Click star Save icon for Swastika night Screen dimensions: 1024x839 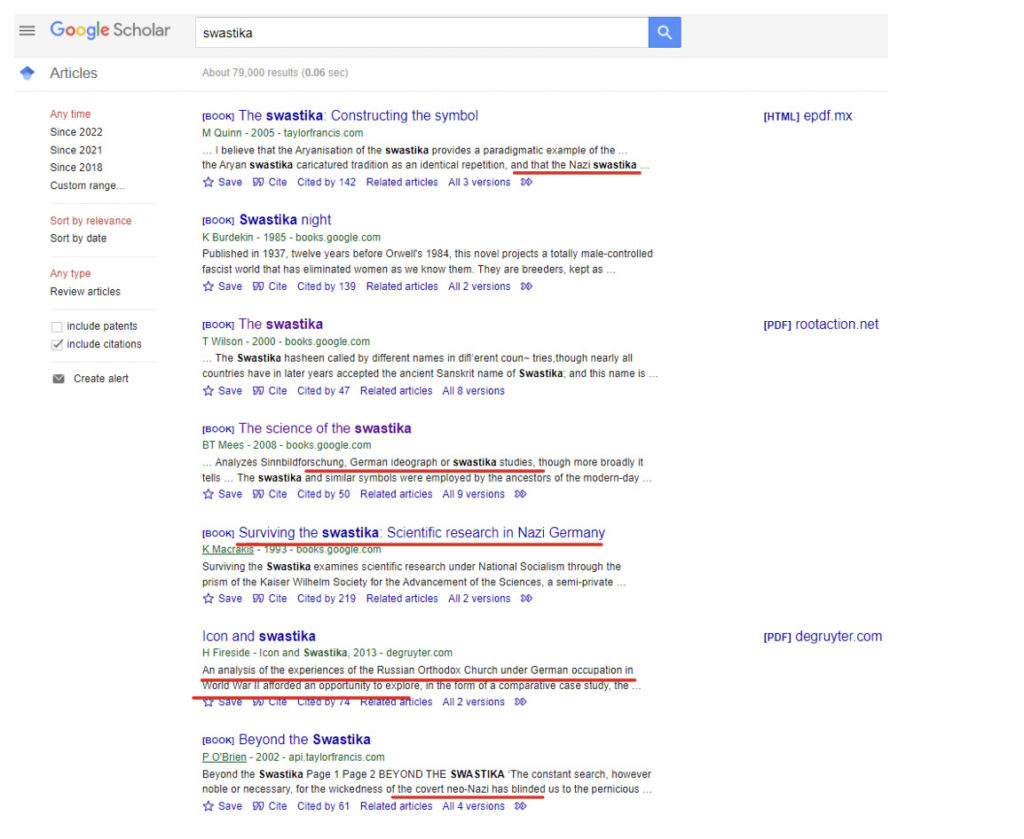tap(208, 287)
